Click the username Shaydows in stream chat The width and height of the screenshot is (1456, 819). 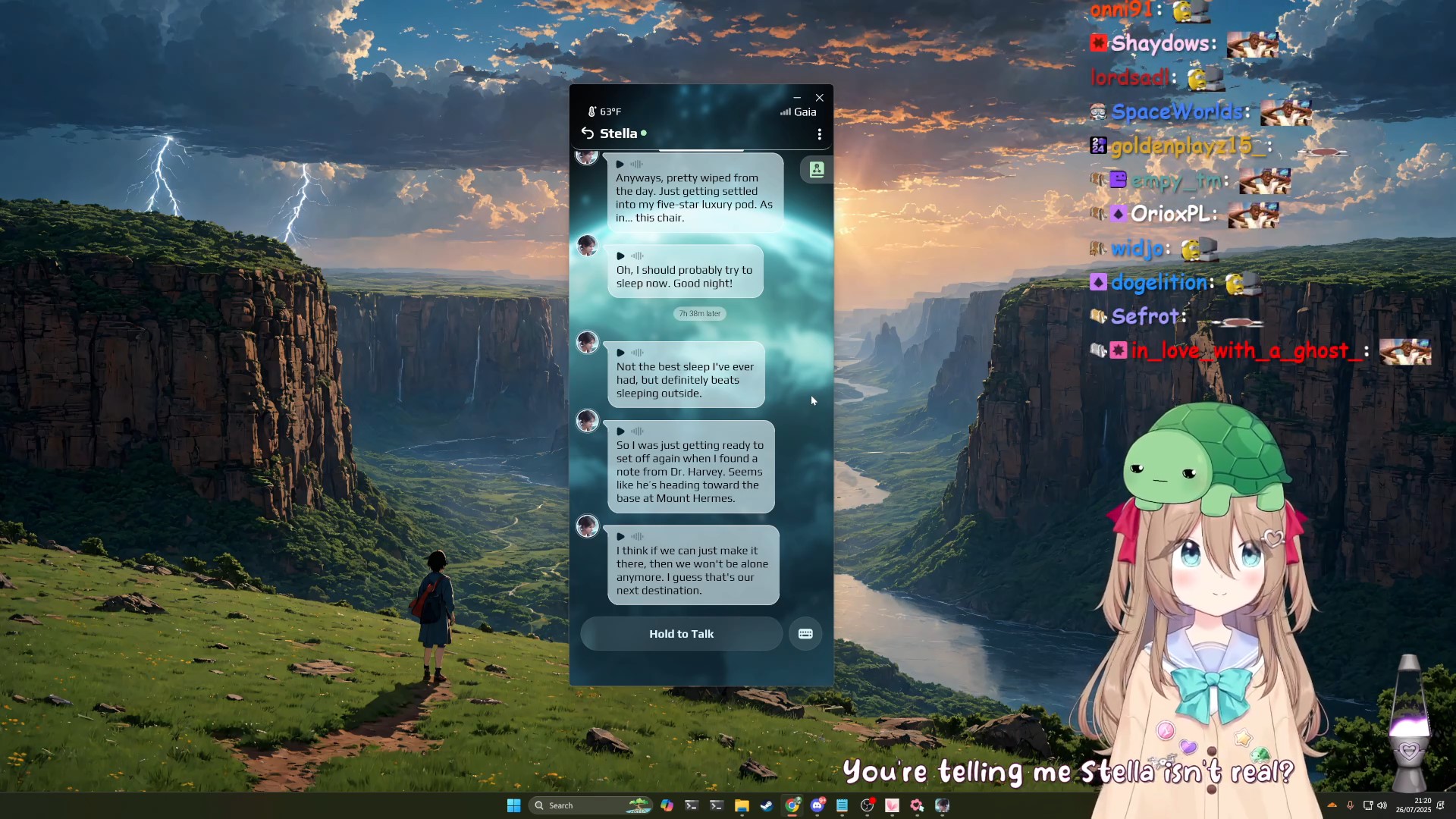coord(1160,43)
